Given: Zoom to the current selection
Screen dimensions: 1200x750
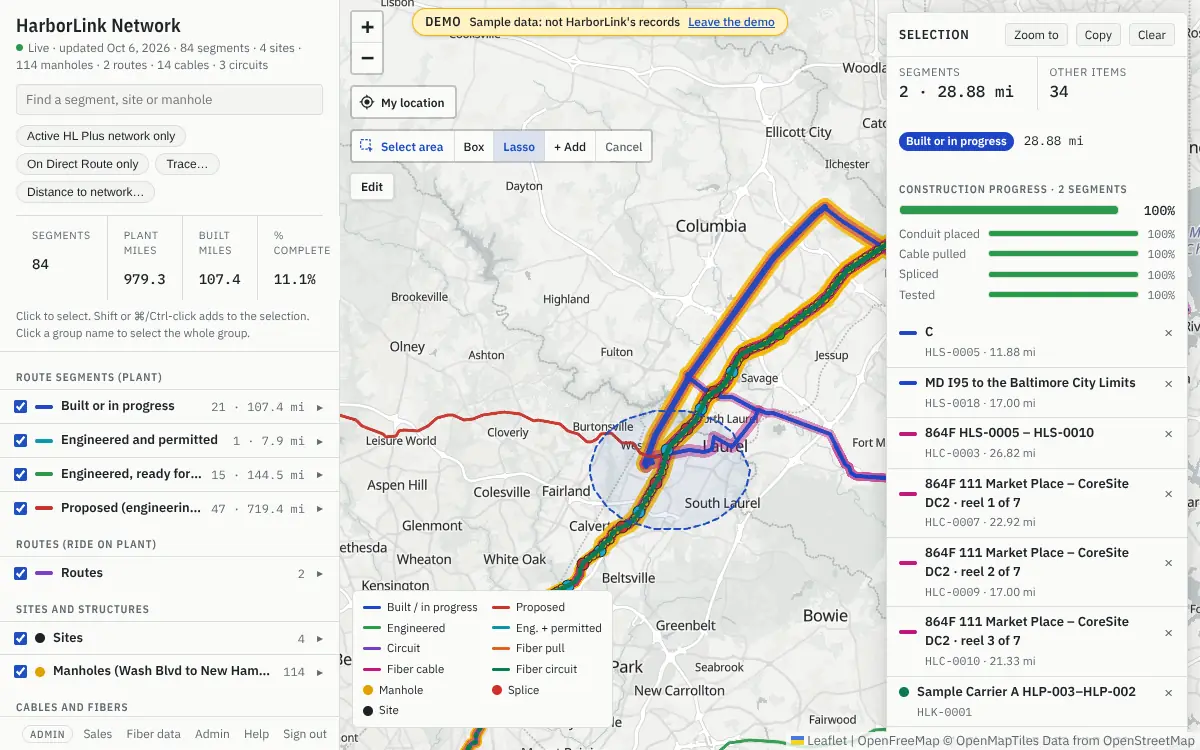Looking at the screenshot, I should click(1036, 35).
